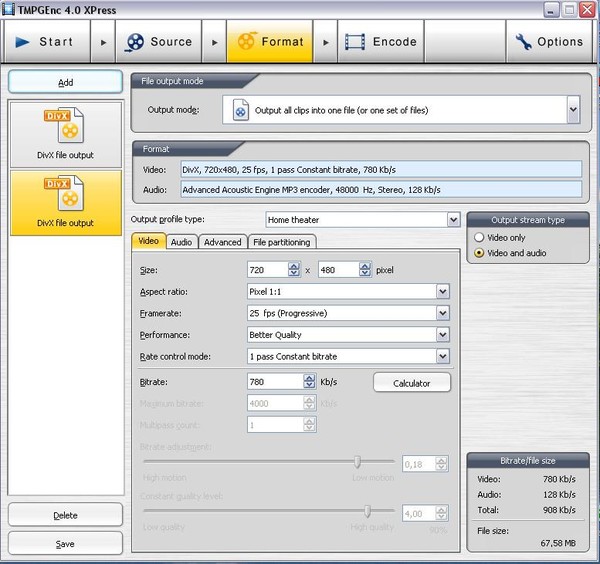Open the File partitioning tab

(282, 242)
